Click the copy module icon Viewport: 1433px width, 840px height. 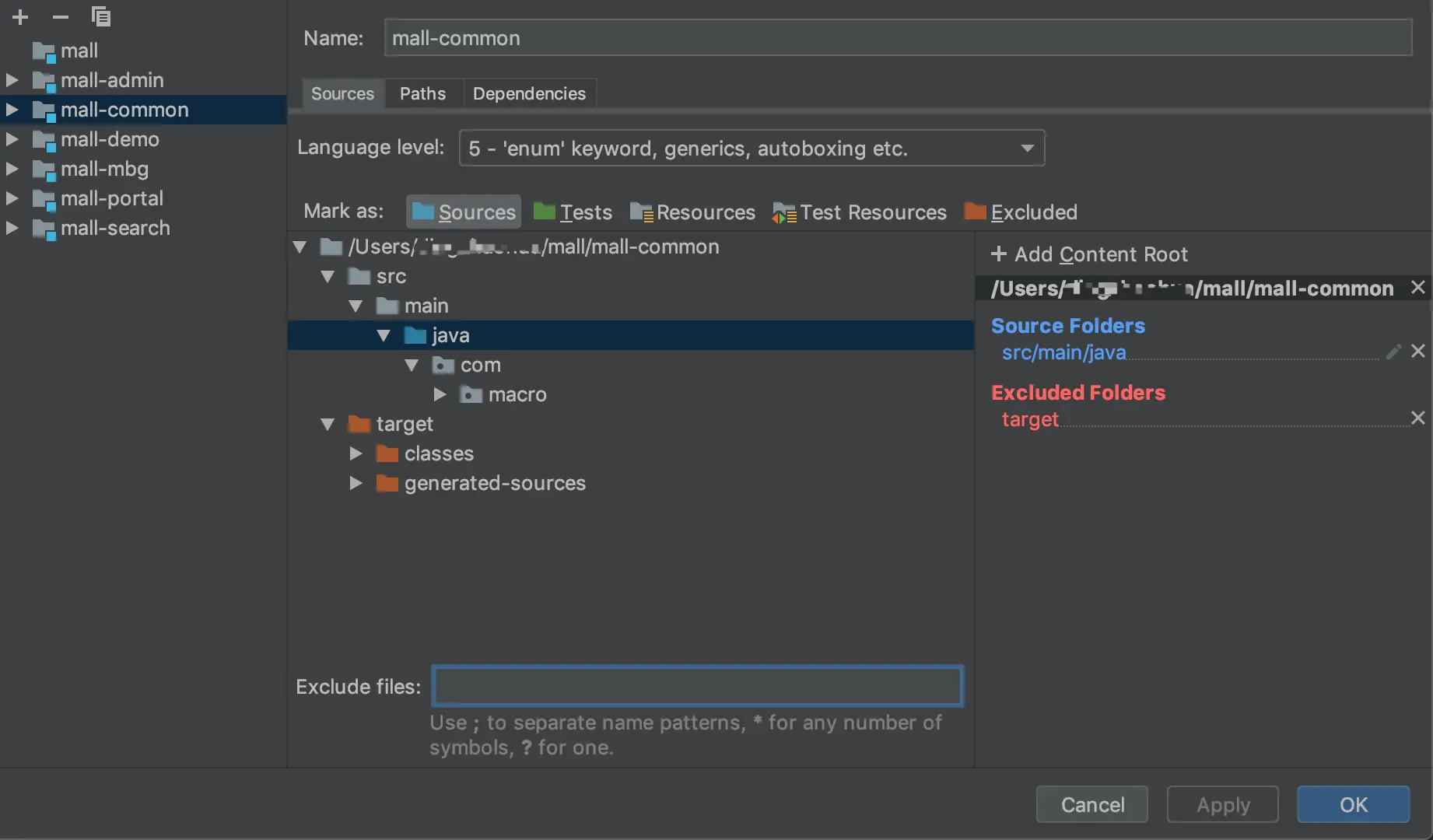tap(101, 16)
